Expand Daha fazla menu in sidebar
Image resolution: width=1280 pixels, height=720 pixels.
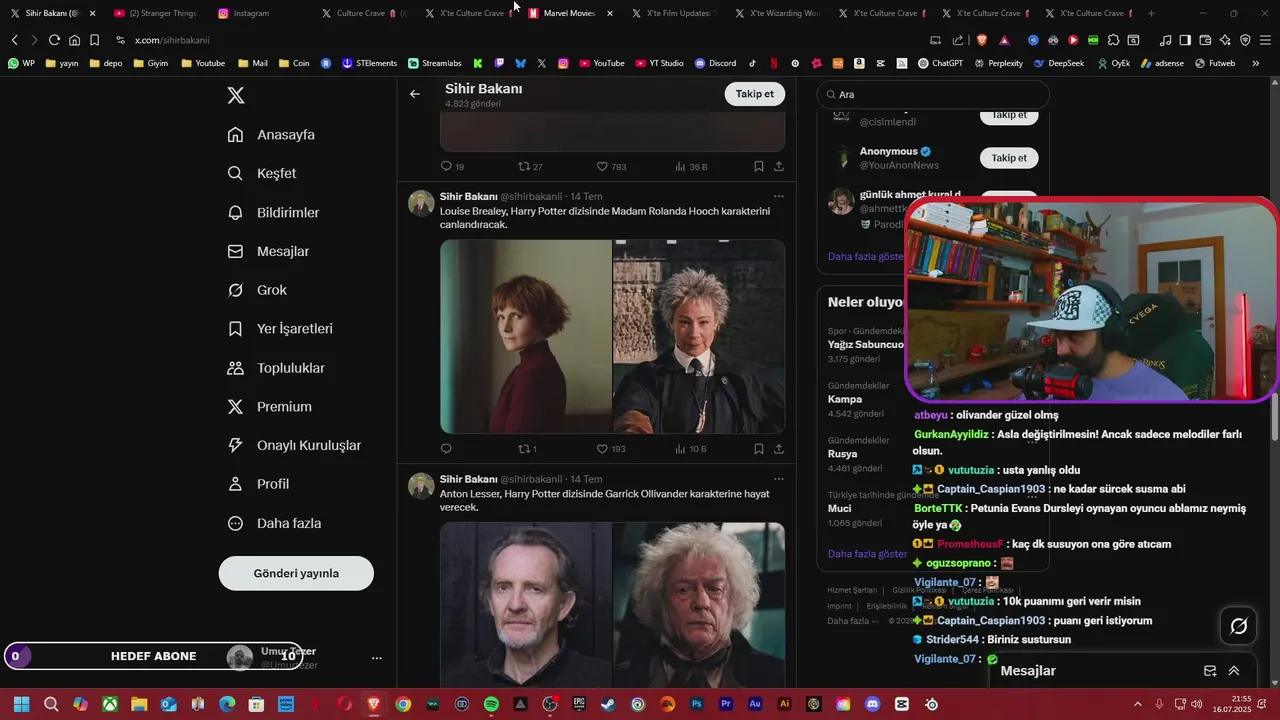(274, 523)
